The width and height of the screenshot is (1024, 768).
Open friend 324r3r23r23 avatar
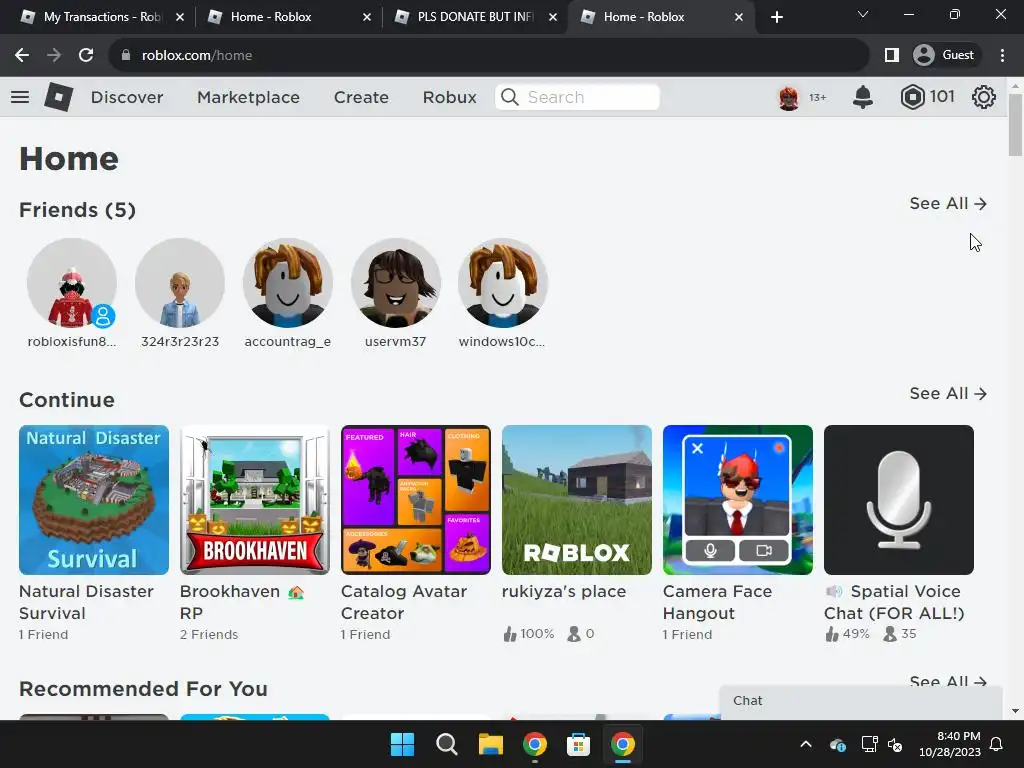tap(180, 283)
